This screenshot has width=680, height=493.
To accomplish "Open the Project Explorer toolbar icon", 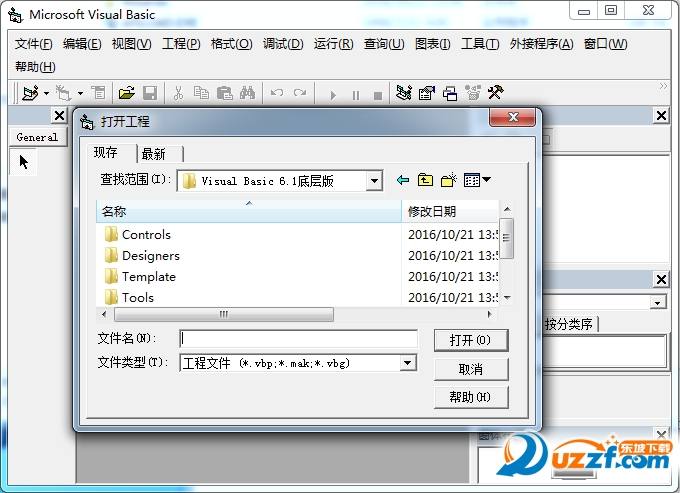I will (x=404, y=93).
